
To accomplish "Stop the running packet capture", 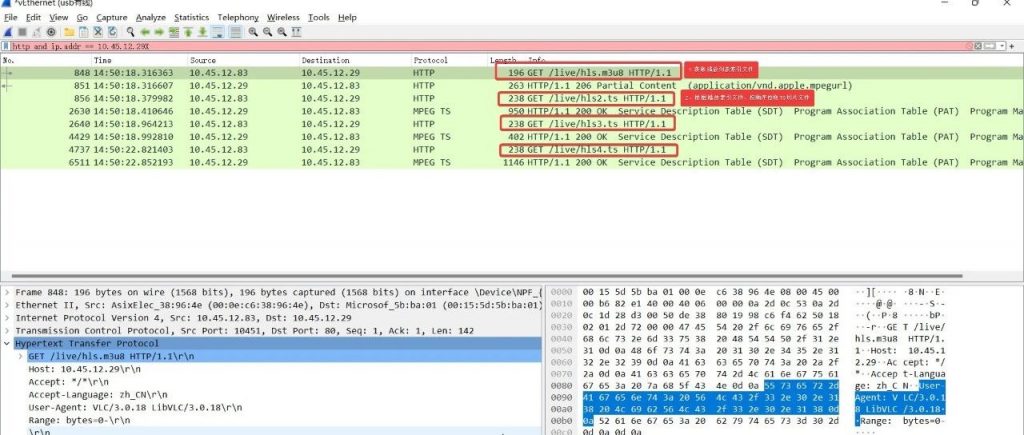I will (22, 32).
